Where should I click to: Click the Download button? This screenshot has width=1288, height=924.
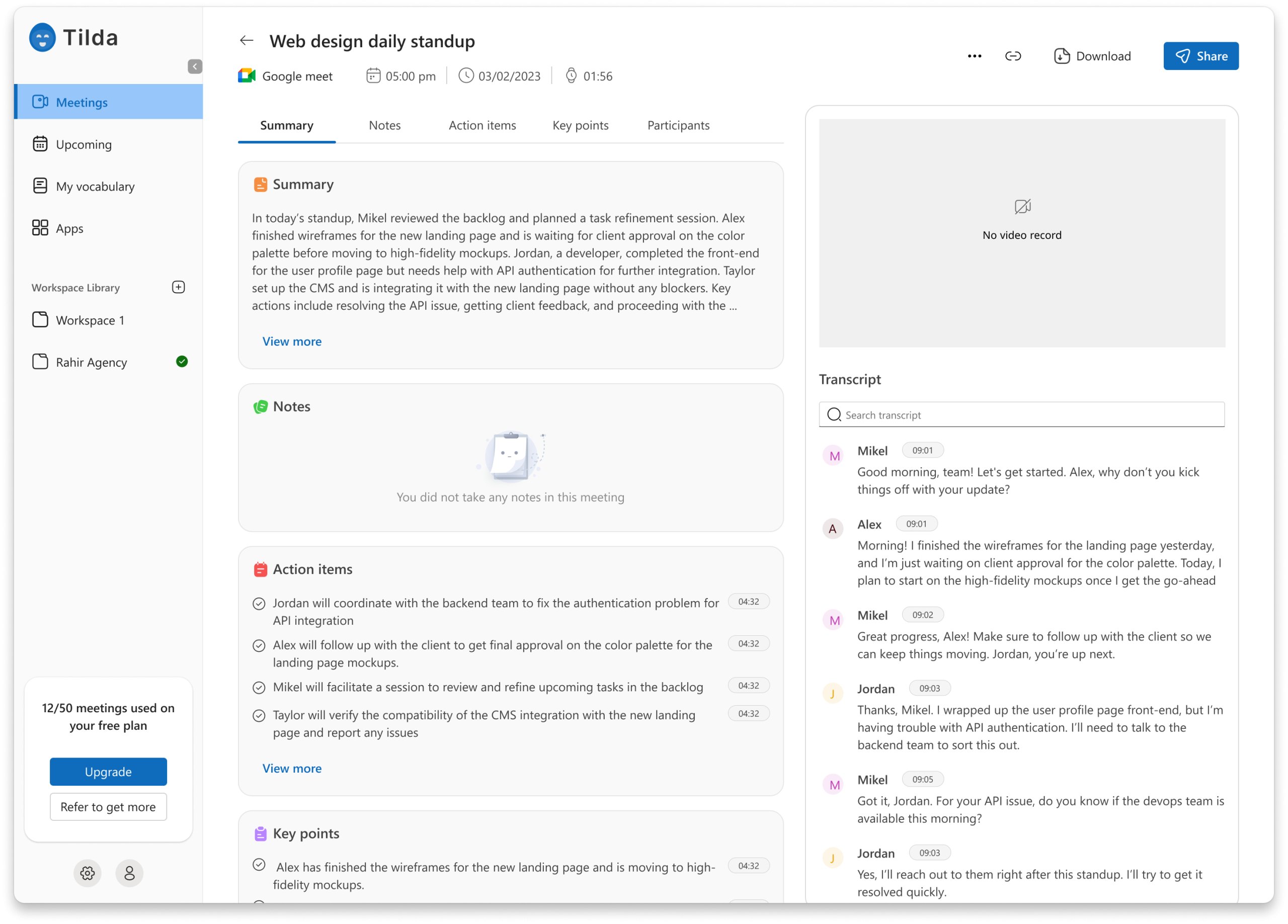tap(1092, 56)
